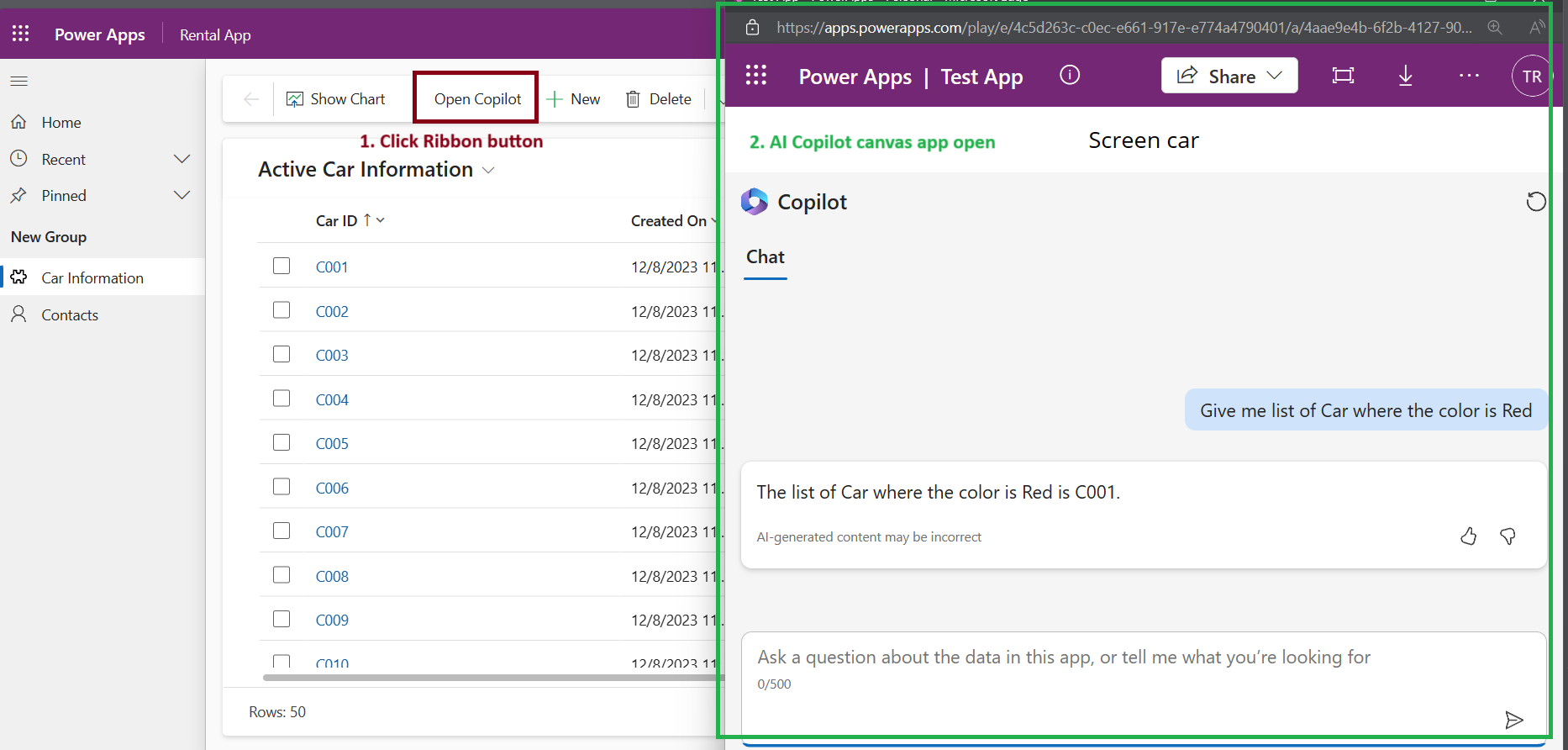This screenshot has height=750, width=1568.
Task: Open the Test App info icon
Action: point(1070,75)
